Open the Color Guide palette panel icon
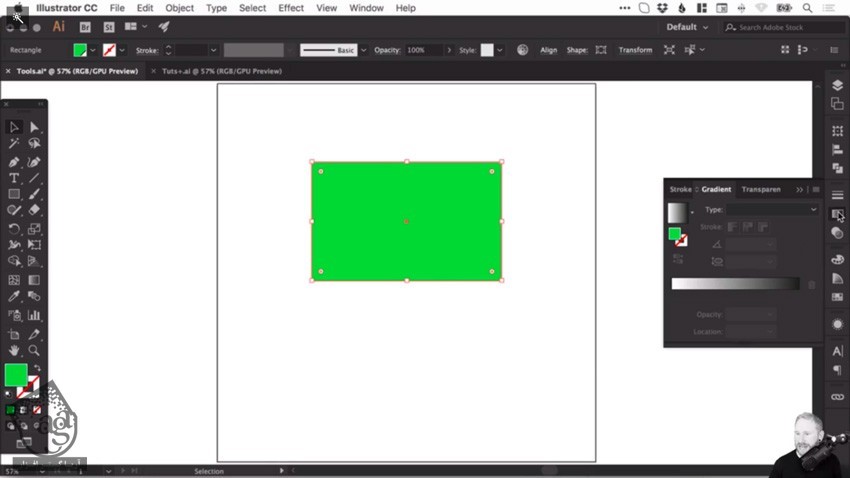 [837, 279]
